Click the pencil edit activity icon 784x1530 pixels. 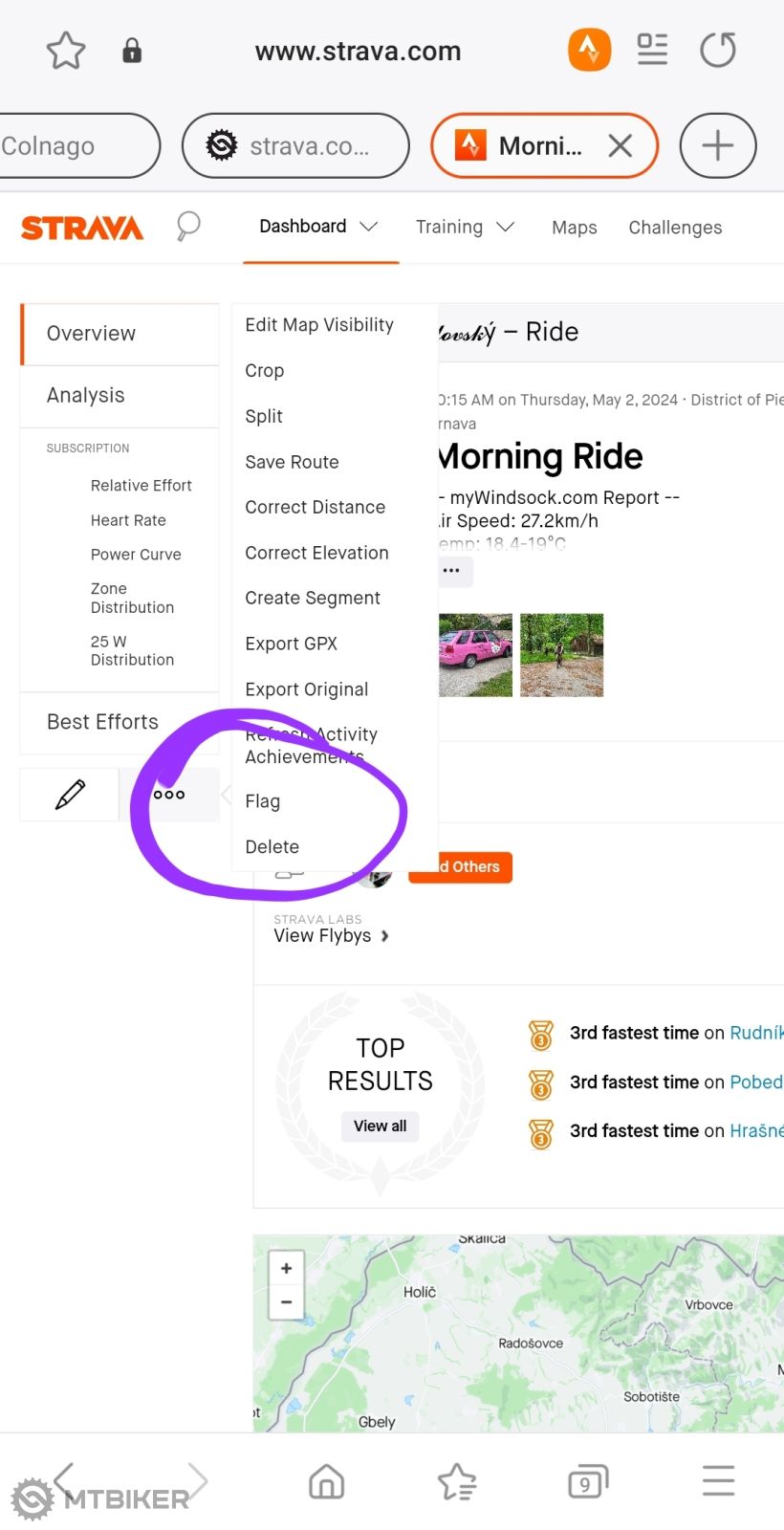point(70,795)
